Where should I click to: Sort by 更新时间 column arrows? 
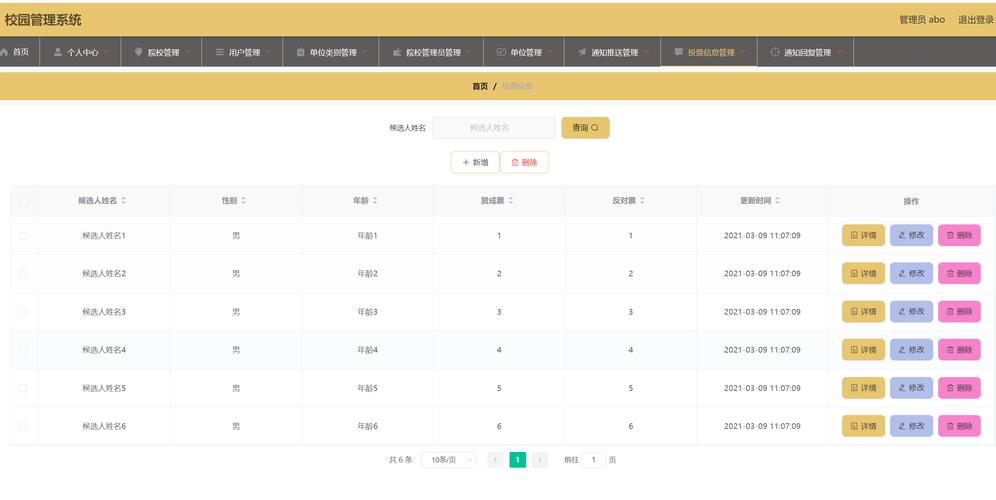tap(777, 200)
